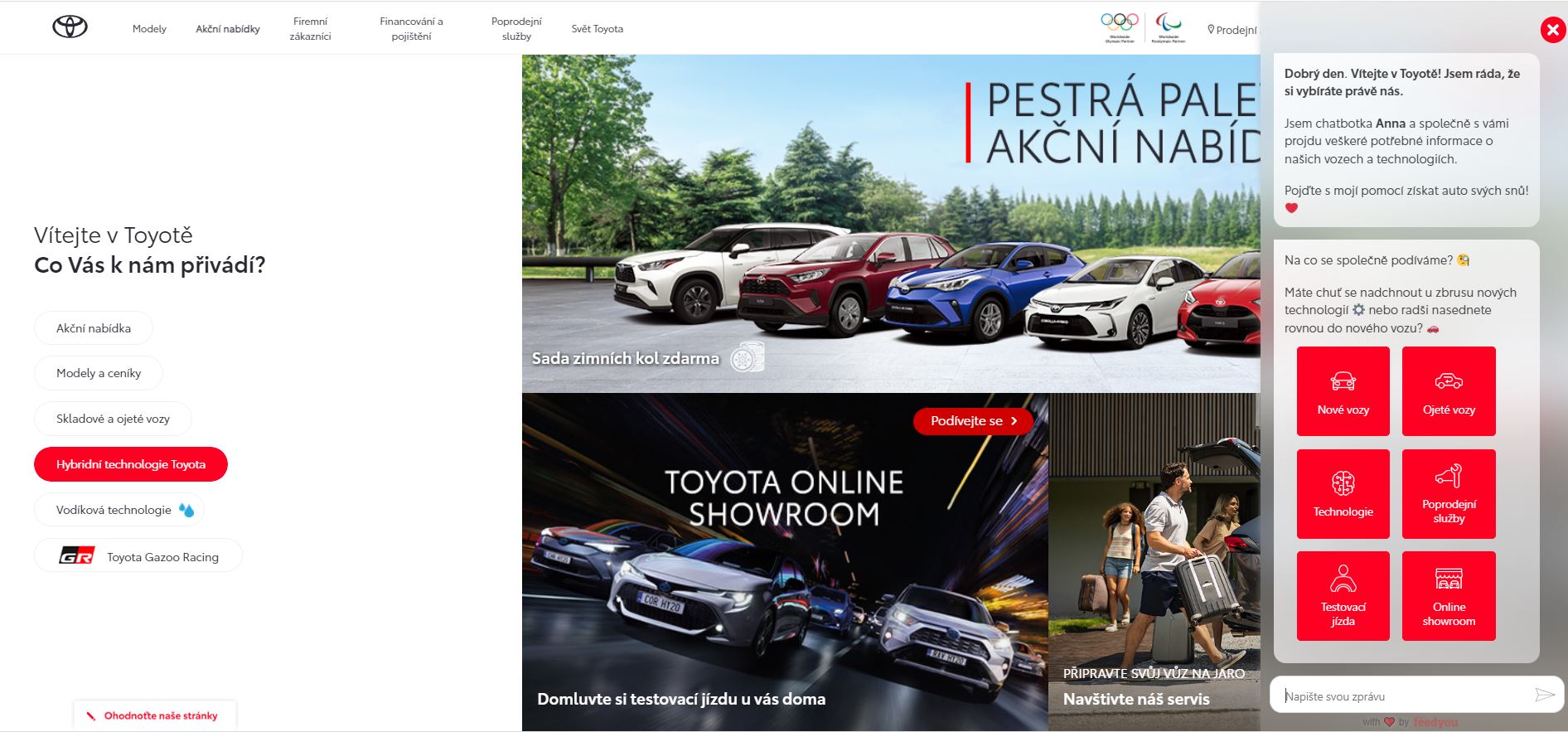The height and width of the screenshot is (732, 1568).
Task: Expand Firemní zákazníci menu
Action: click(310, 29)
